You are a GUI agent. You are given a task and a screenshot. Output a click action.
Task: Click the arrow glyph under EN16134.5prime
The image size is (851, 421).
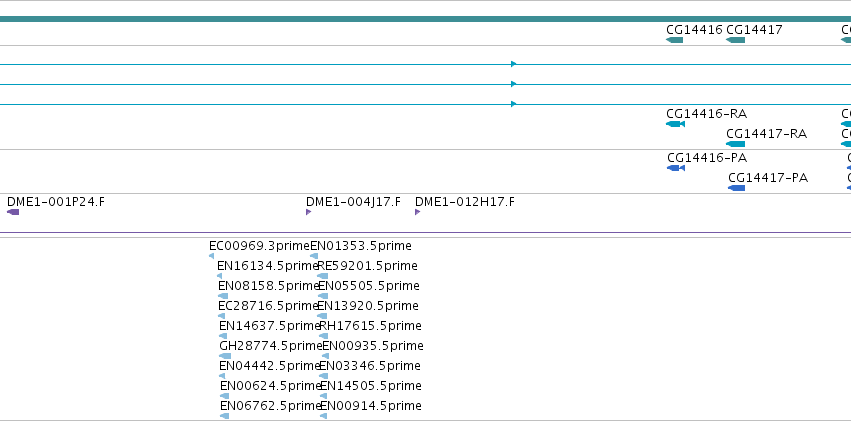(219, 276)
